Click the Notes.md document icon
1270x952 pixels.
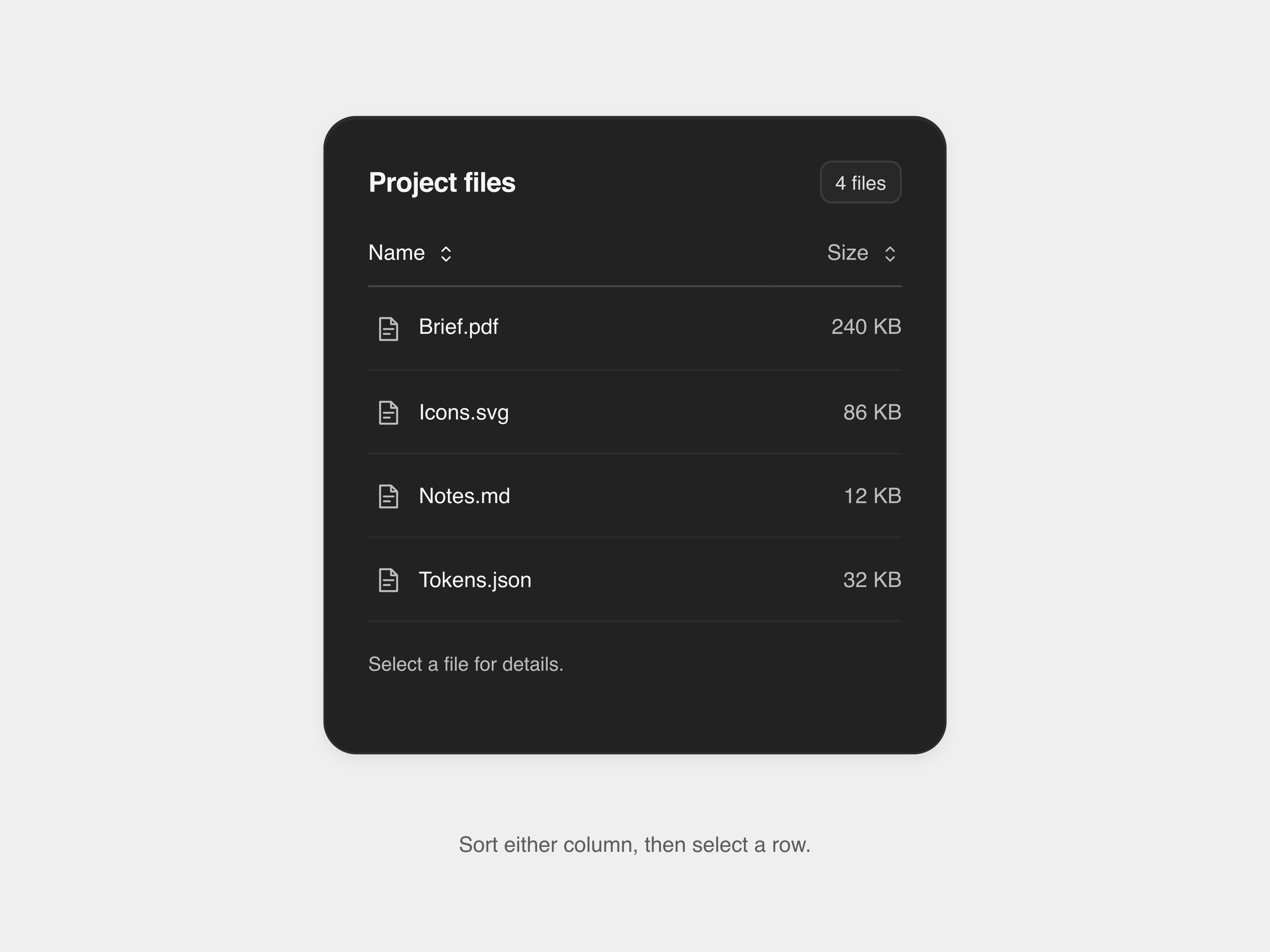coord(389,496)
